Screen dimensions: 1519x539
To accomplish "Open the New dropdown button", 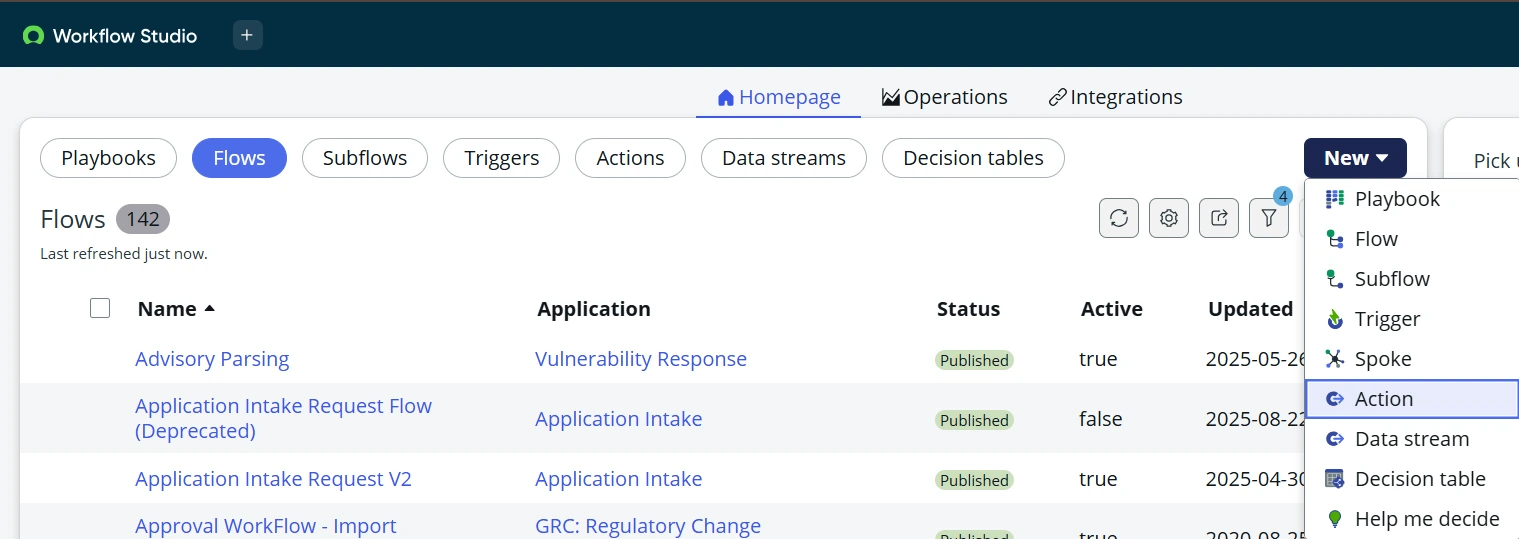I will [1355, 158].
